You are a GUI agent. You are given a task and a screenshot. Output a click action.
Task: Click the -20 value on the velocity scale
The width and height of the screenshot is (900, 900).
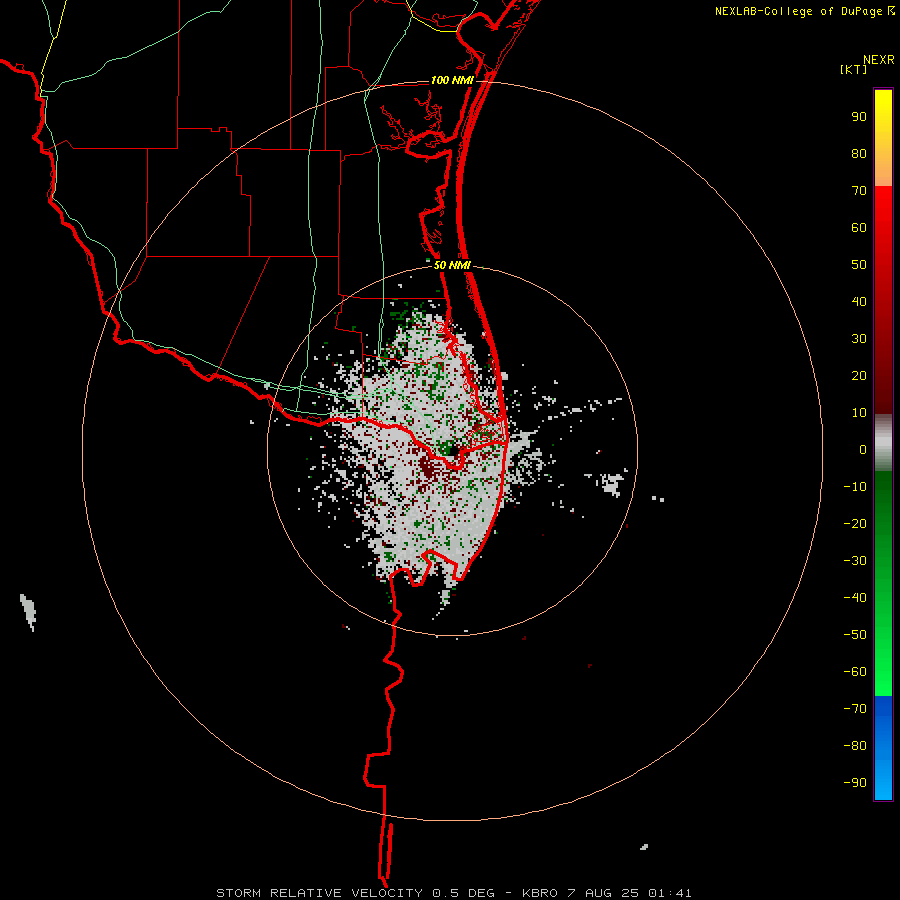[x=855, y=523]
